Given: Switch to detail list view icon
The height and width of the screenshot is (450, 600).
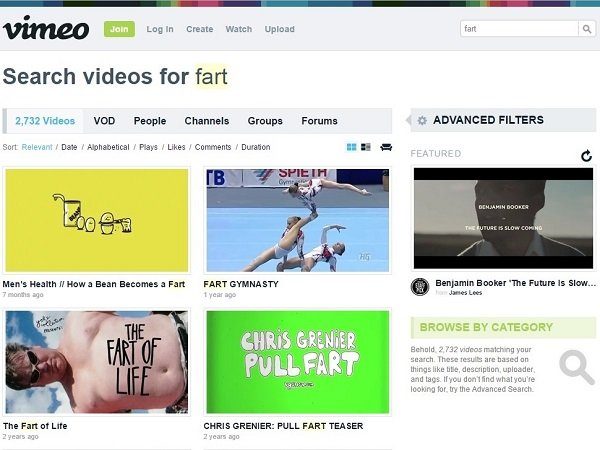Looking at the screenshot, I should click(x=366, y=147).
